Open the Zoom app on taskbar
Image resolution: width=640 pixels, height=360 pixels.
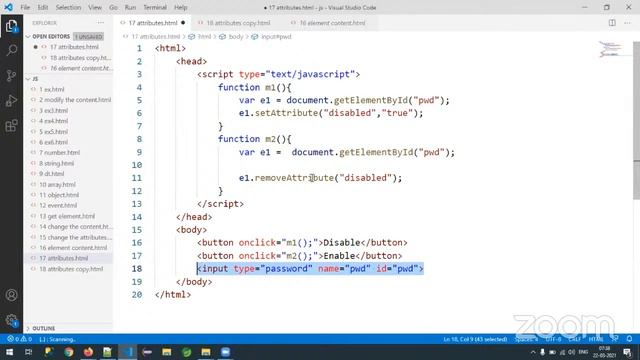225,352
